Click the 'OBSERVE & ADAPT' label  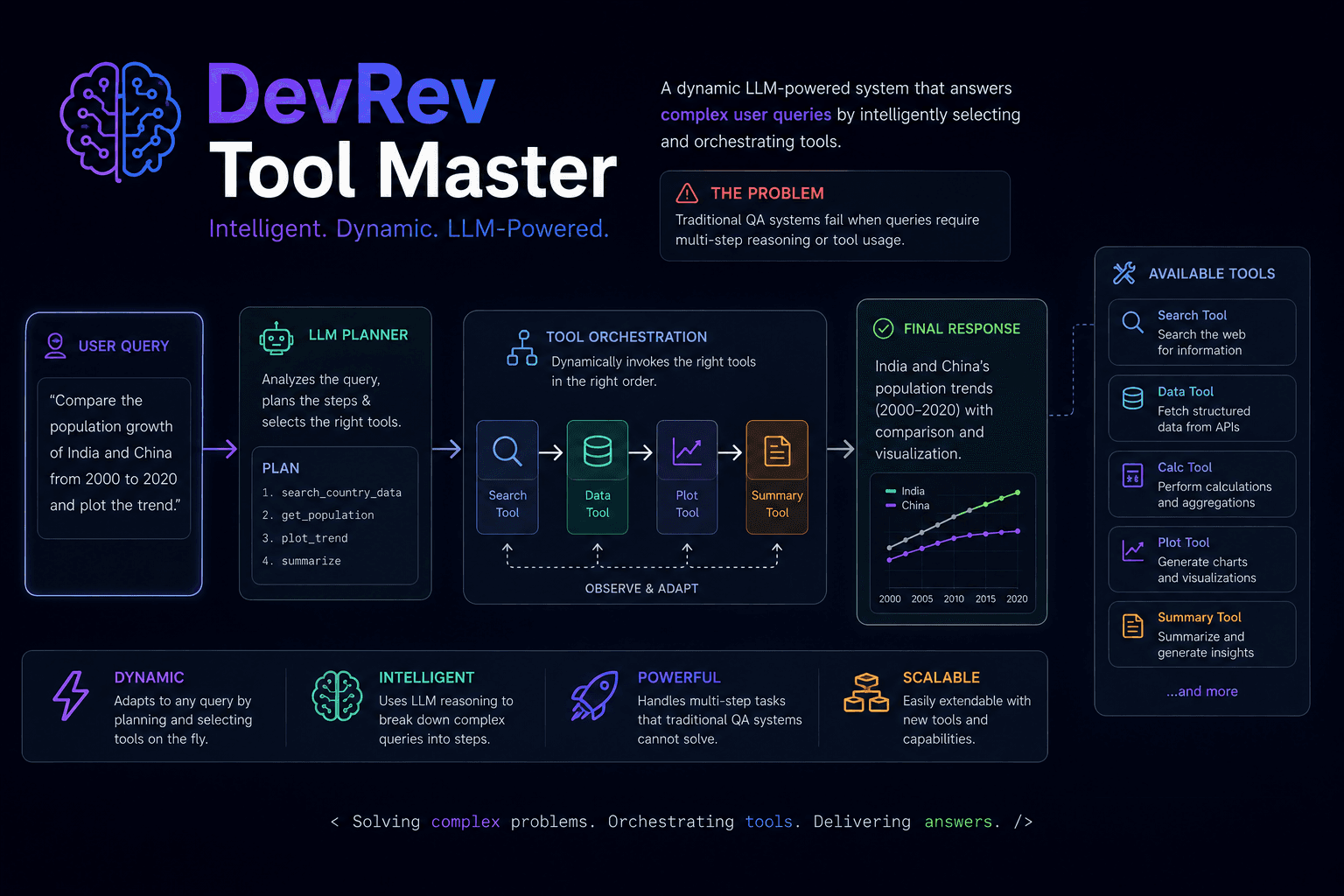[641, 589]
